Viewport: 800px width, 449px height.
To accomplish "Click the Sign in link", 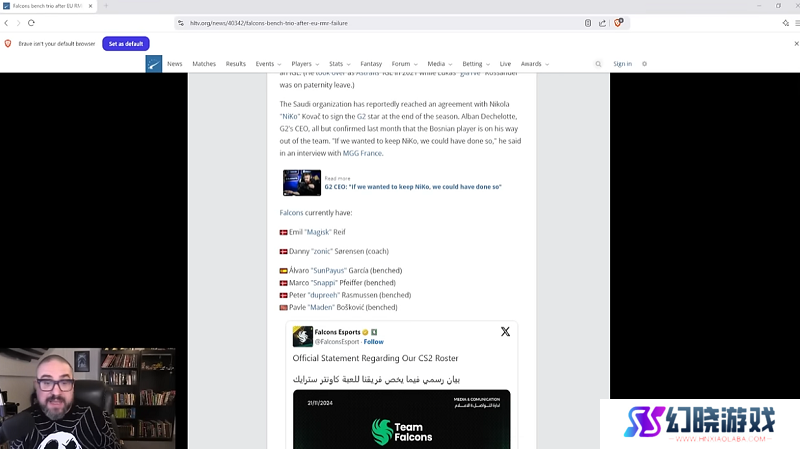I will coord(622,64).
